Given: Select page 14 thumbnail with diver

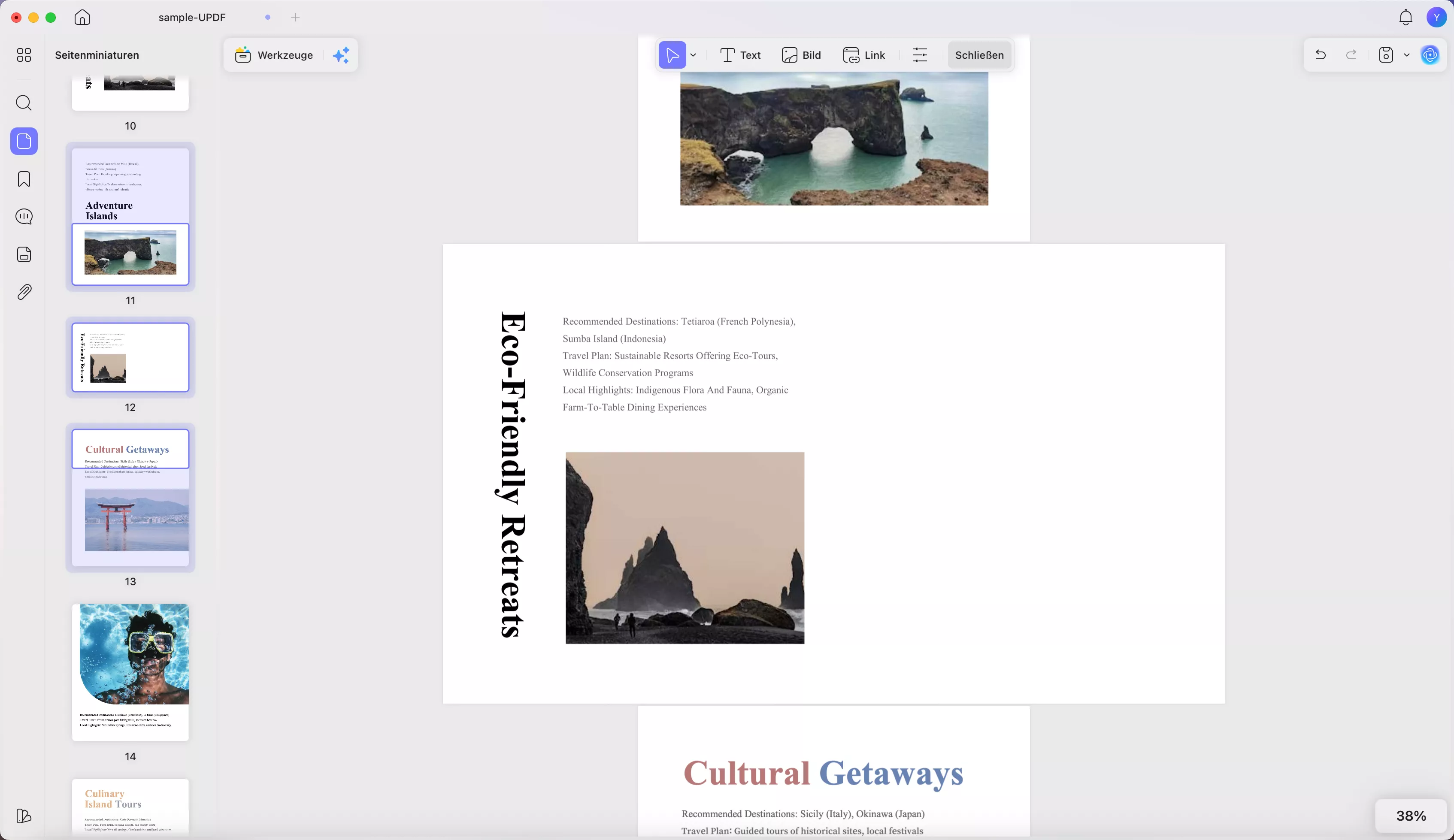Looking at the screenshot, I should (130, 672).
